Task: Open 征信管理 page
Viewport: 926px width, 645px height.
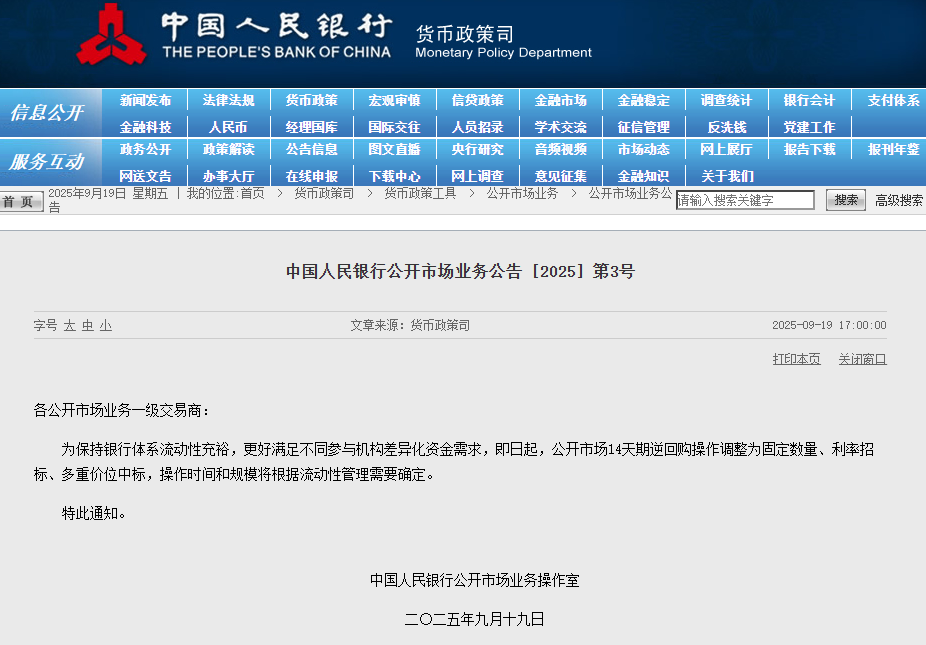Action: [x=644, y=127]
